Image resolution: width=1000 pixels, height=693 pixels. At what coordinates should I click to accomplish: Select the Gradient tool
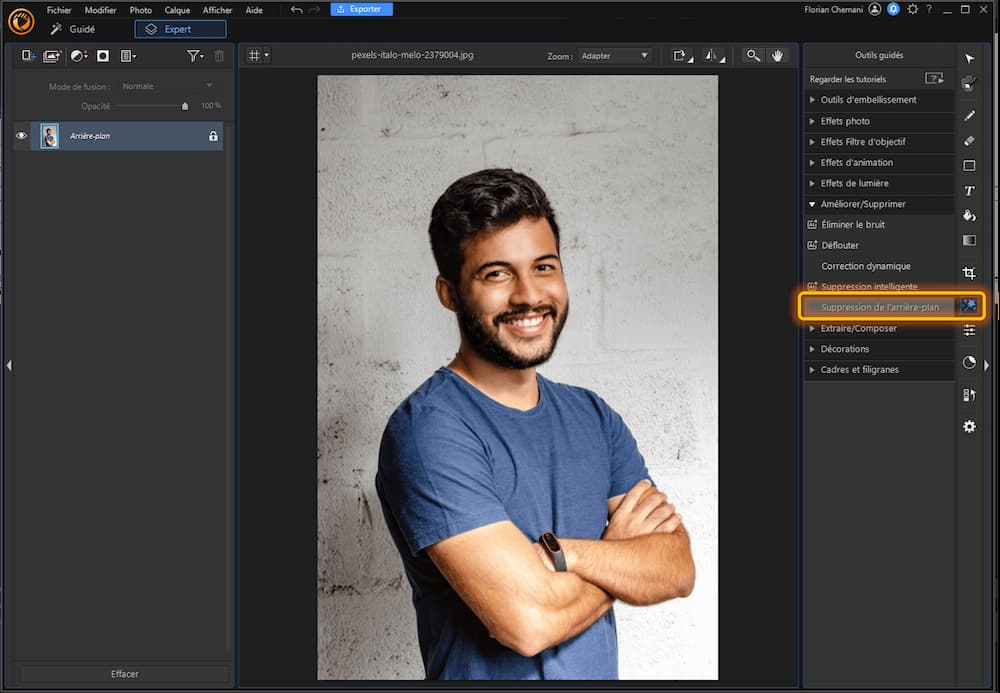(969, 240)
